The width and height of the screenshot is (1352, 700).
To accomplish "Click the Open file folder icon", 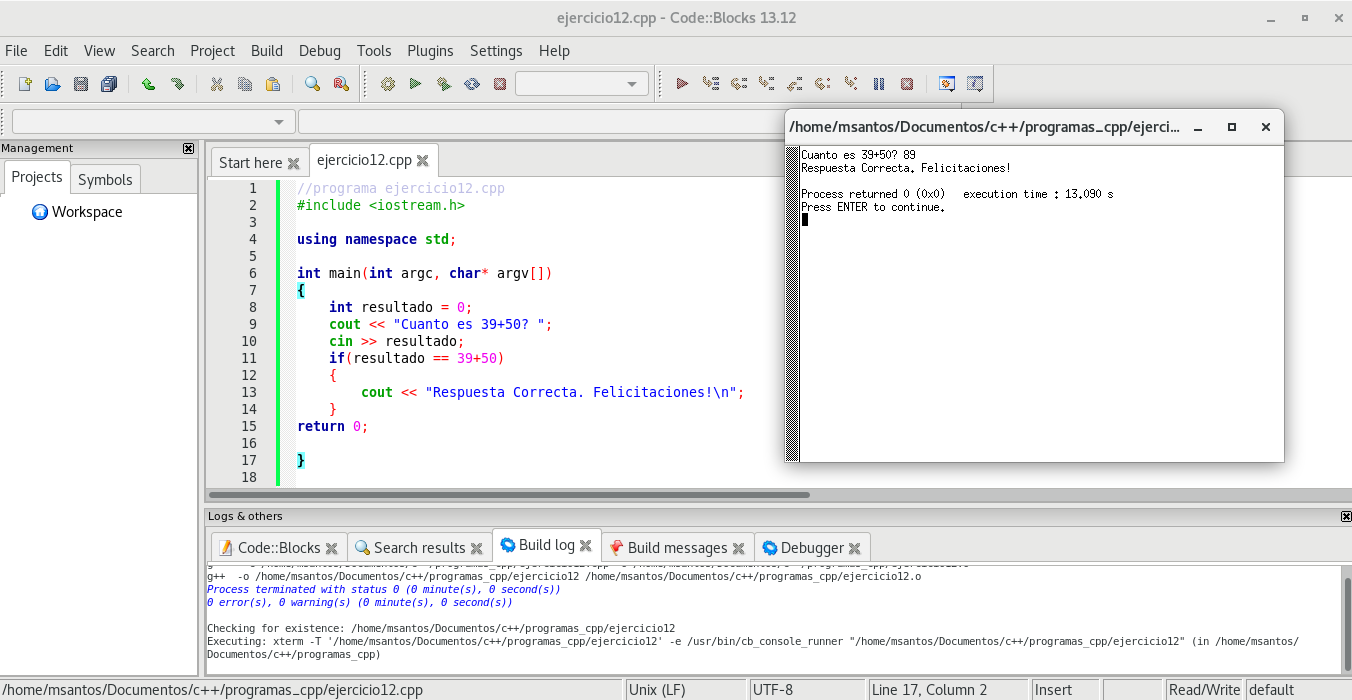I will [53, 84].
